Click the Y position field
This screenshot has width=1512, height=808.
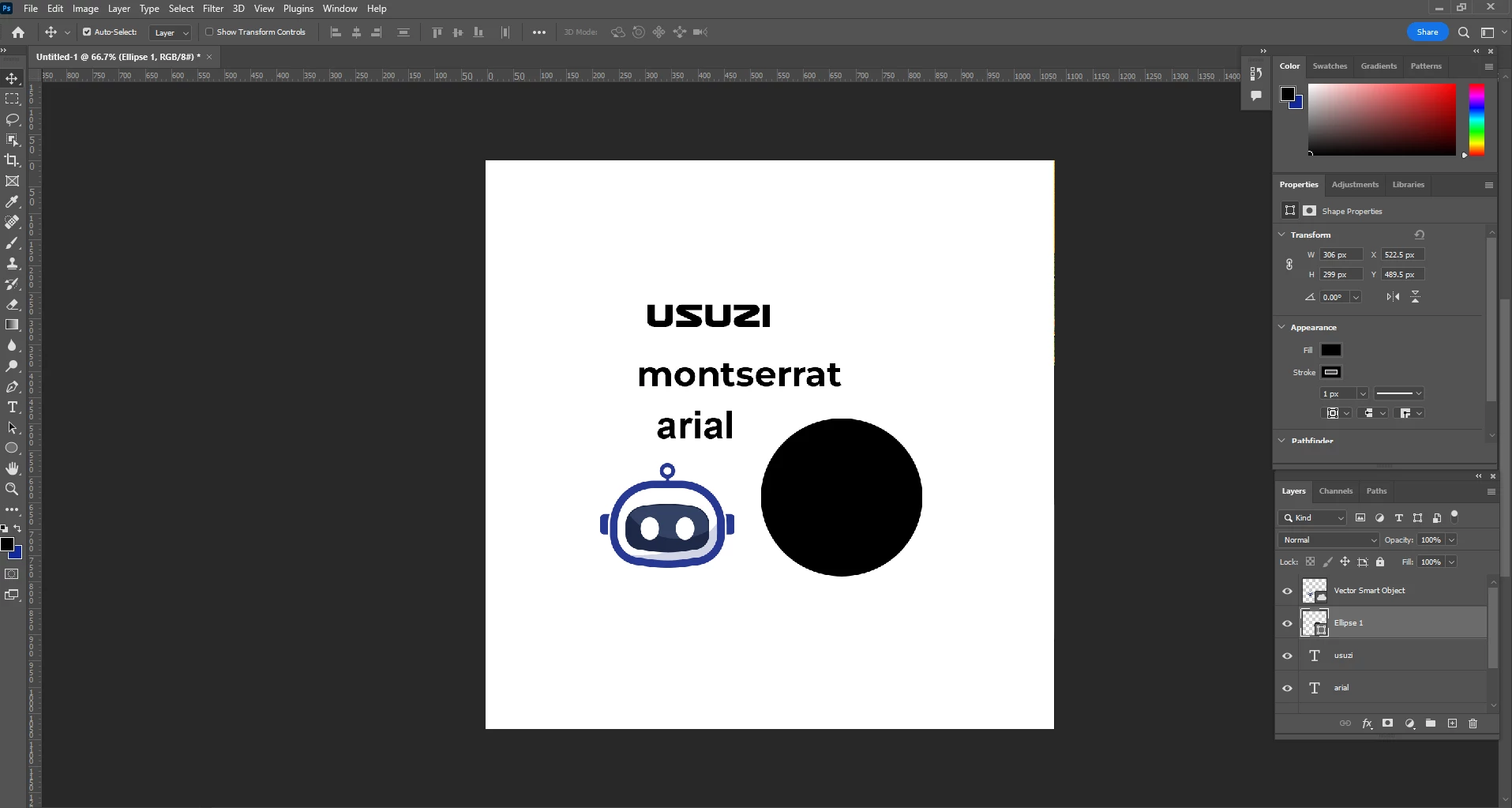(x=1402, y=275)
